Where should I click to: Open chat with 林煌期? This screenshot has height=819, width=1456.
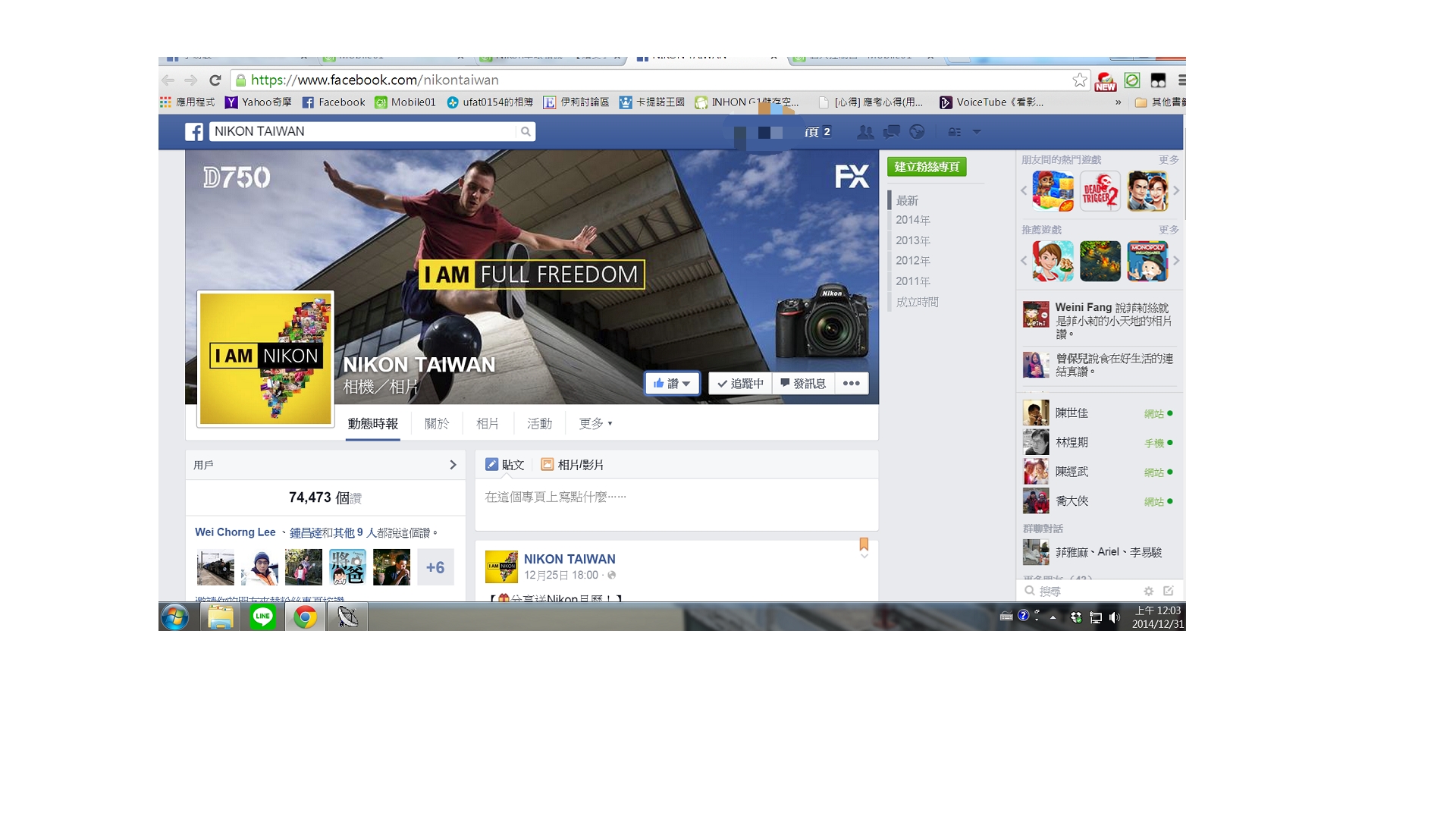tap(1100, 443)
